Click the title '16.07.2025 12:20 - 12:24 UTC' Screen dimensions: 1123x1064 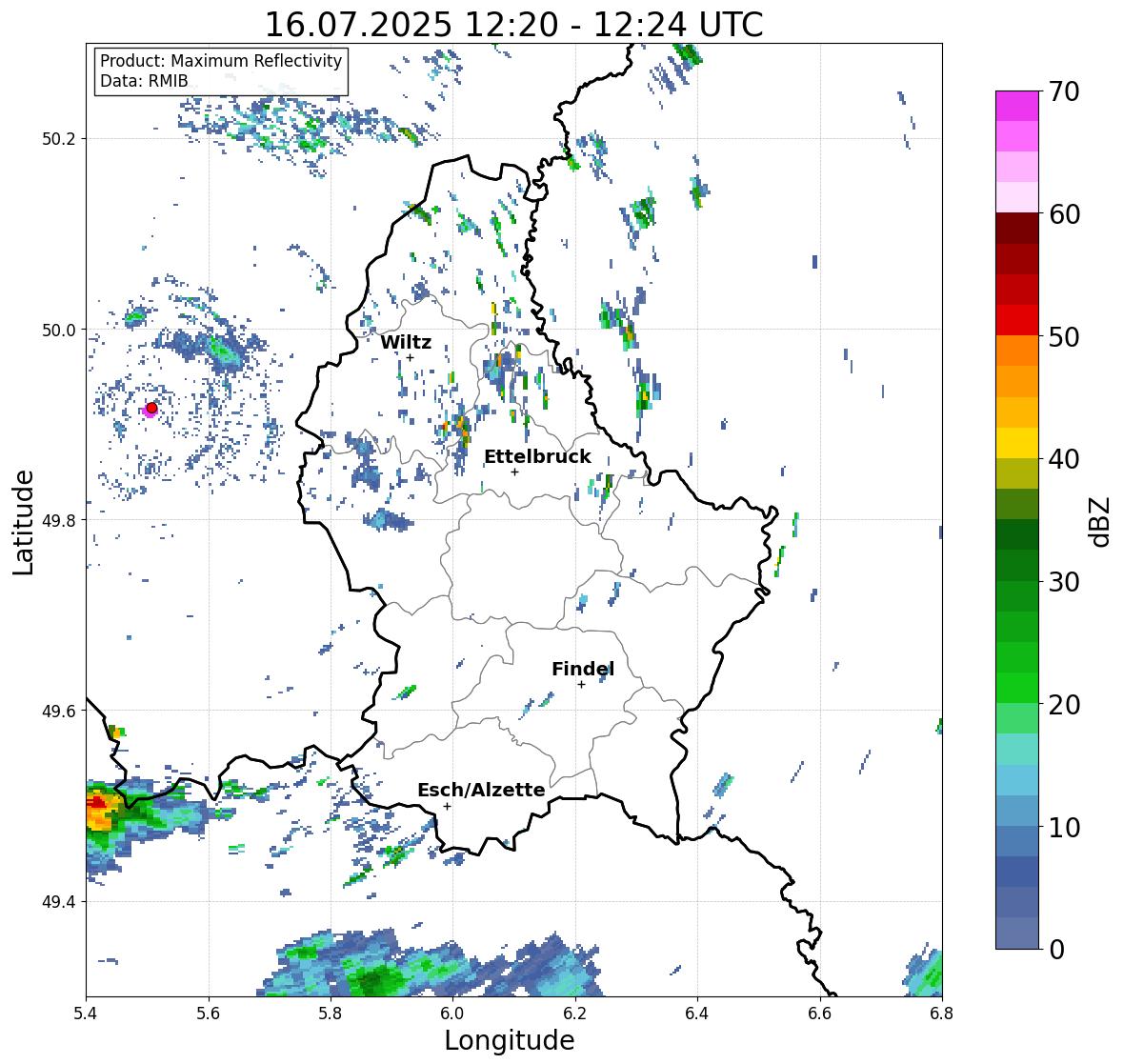pos(513,25)
